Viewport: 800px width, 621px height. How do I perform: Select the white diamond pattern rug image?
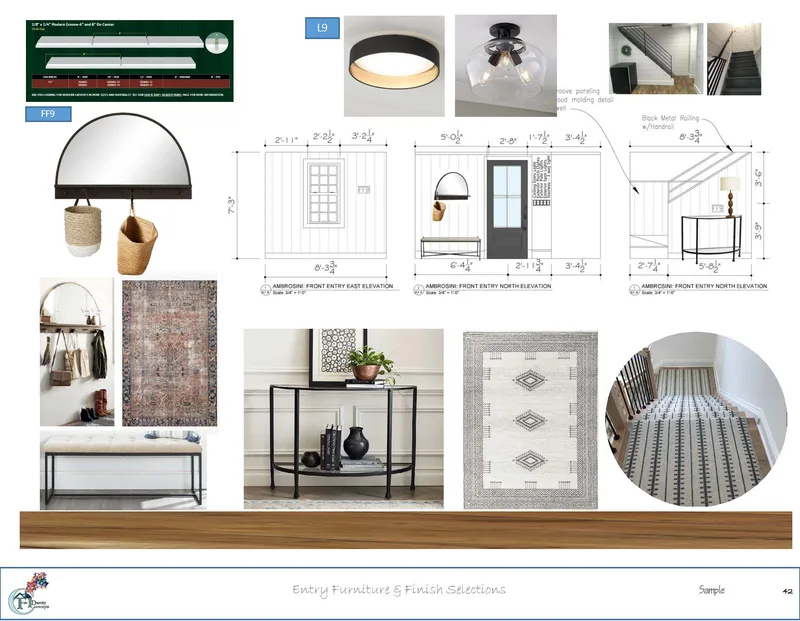(530, 420)
